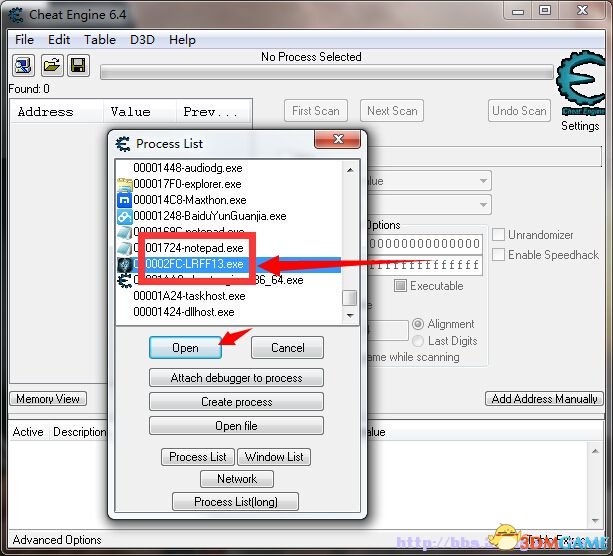Enable the Unrandomizer checkbox

click(x=498, y=235)
